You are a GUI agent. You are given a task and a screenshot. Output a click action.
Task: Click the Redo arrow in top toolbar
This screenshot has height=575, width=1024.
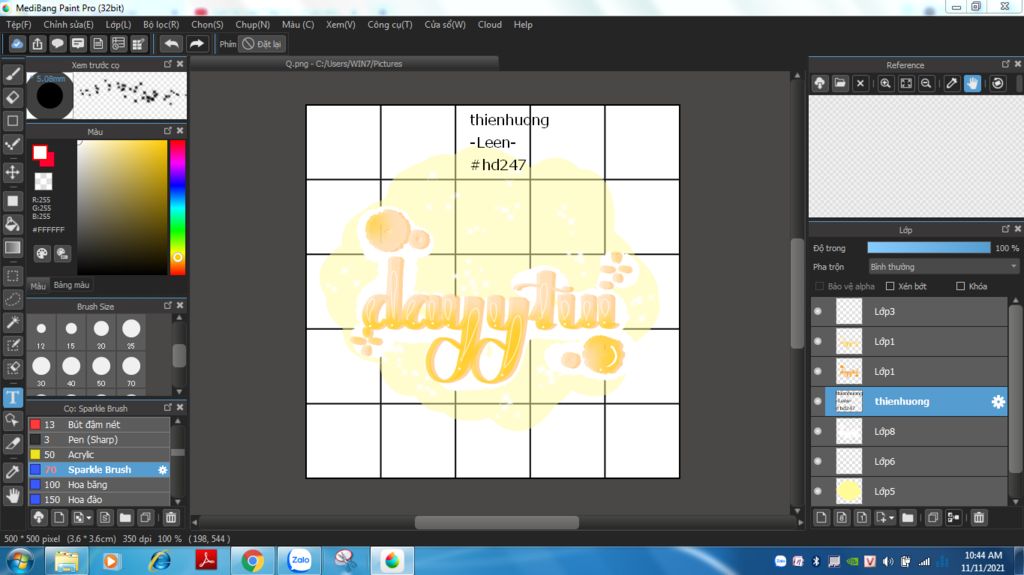(x=196, y=44)
